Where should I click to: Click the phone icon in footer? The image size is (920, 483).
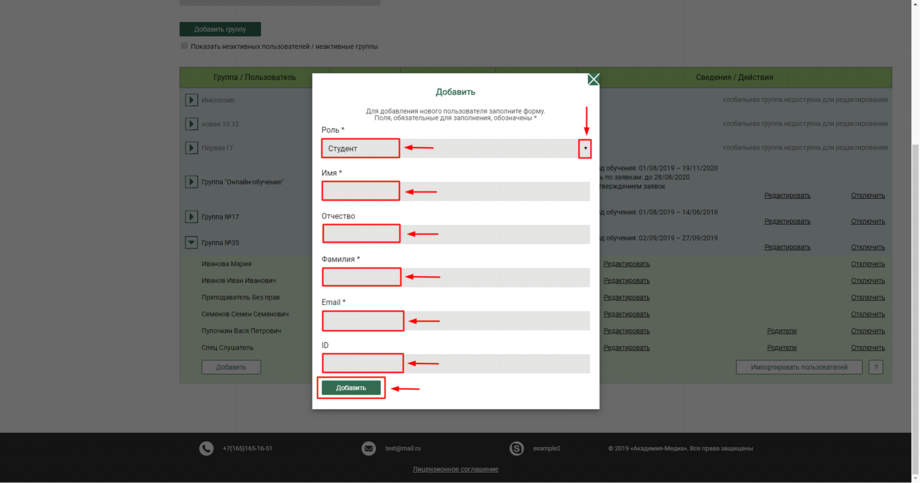coord(206,448)
